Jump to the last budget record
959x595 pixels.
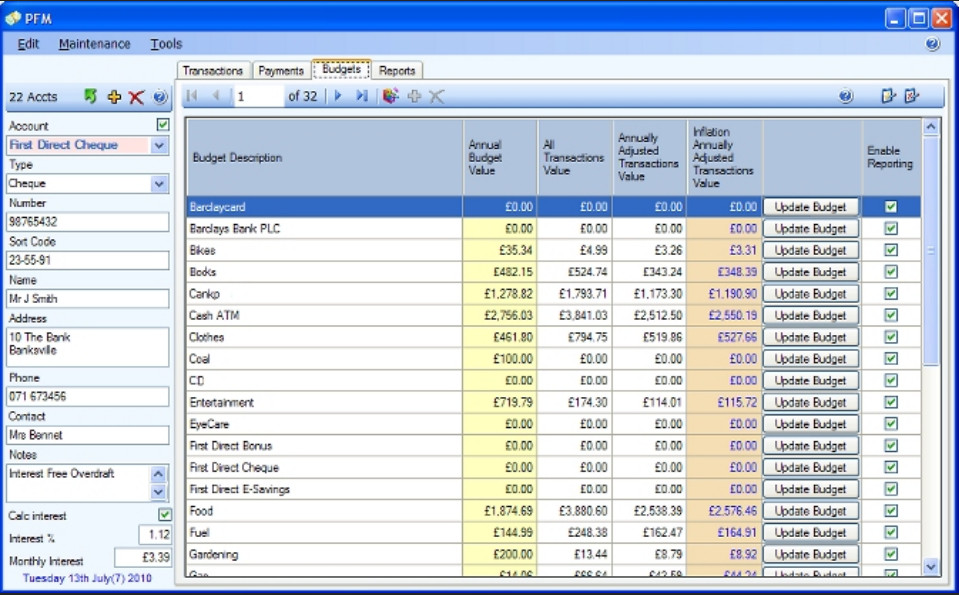click(362, 96)
